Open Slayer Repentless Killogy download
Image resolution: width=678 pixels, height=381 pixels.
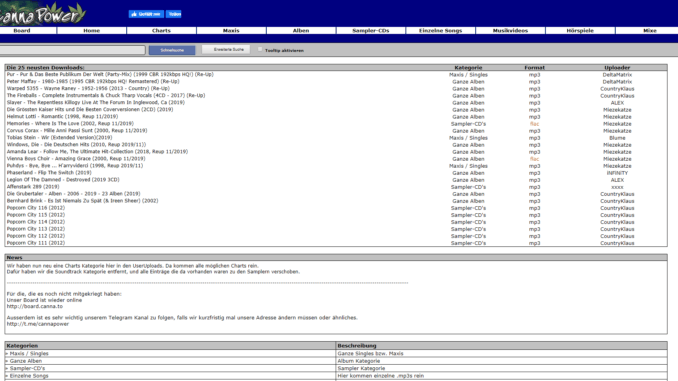pyautogui.click(x=96, y=102)
